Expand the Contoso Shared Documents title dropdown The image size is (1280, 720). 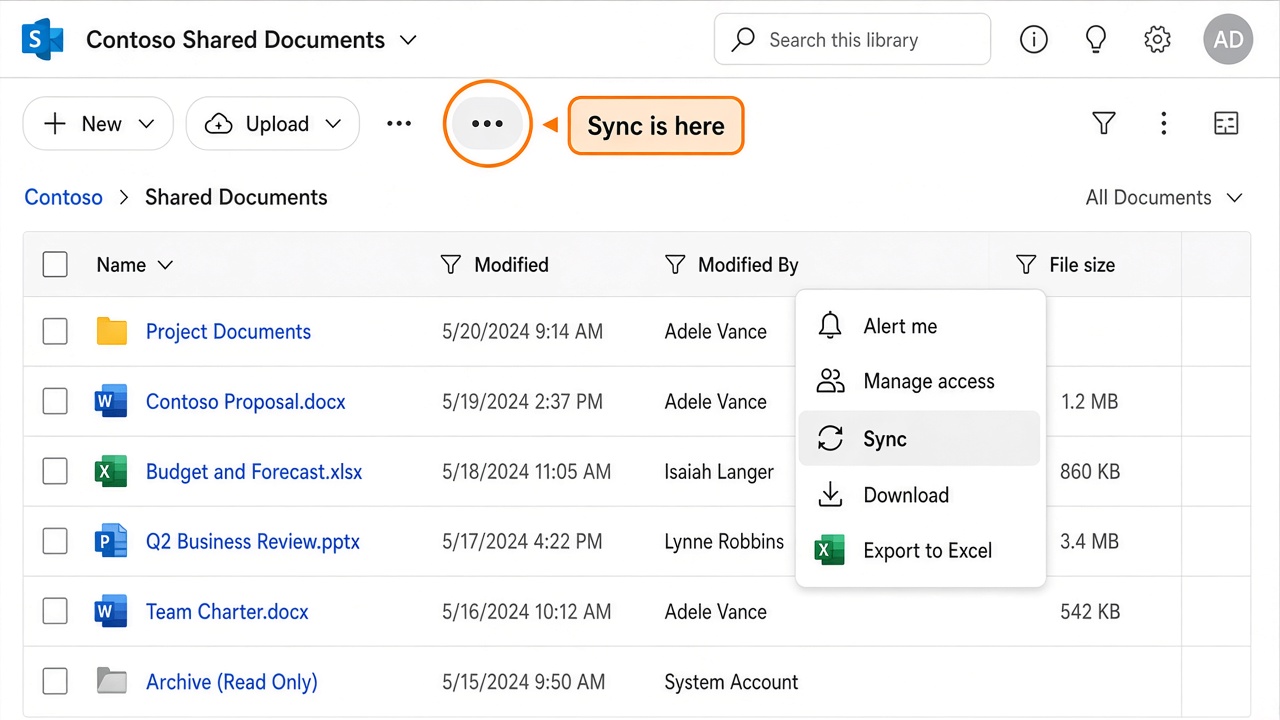pyautogui.click(x=408, y=40)
